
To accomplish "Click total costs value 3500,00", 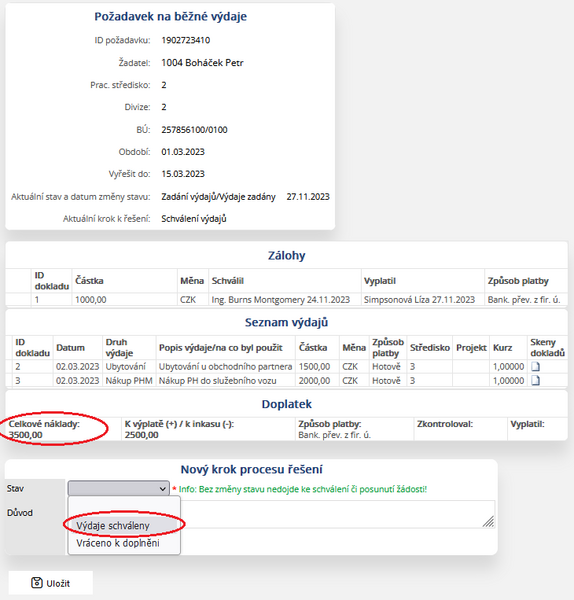I will 26,435.
